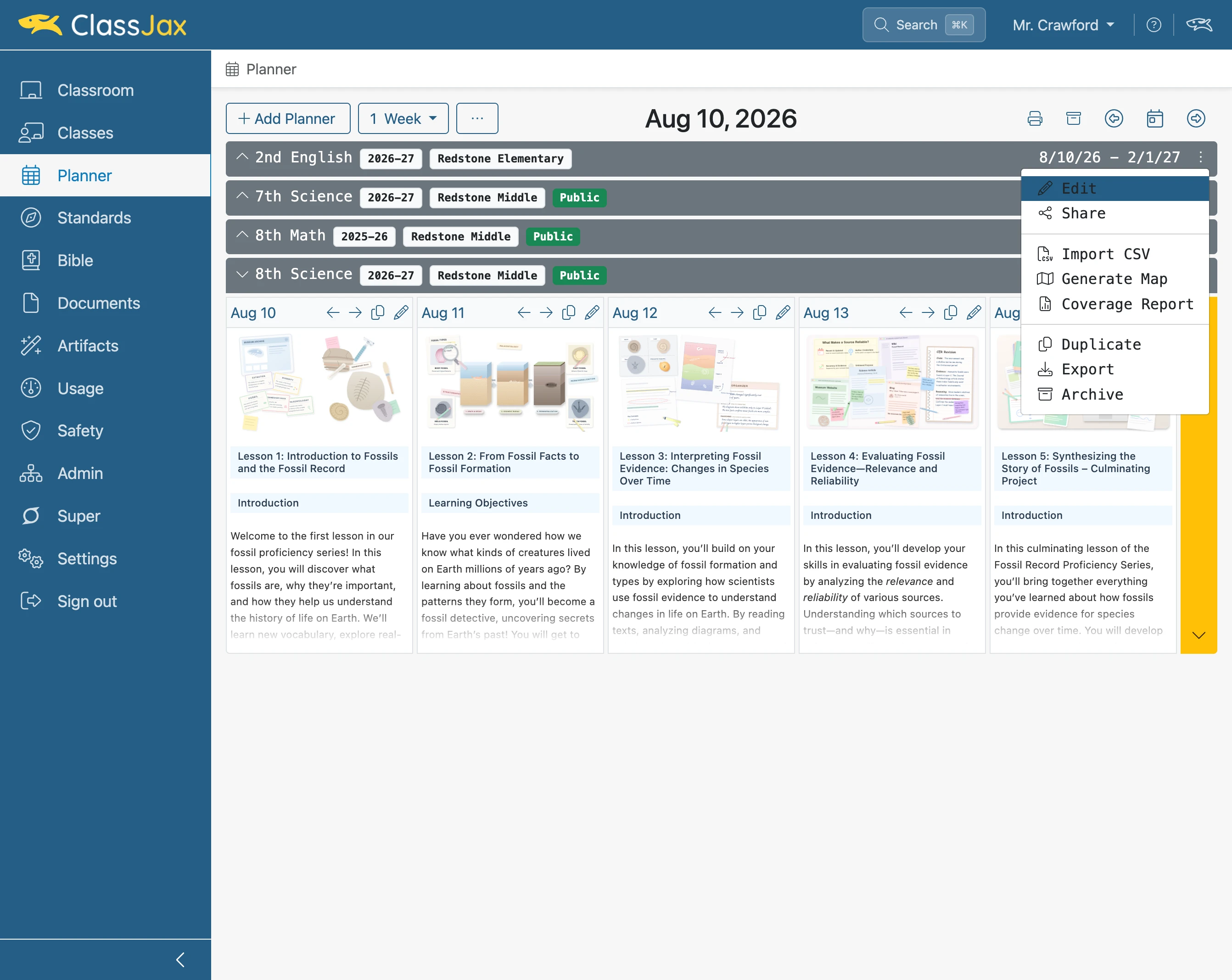This screenshot has width=1232, height=980.
Task: Expand the 8th Math planner row
Action: point(242,235)
